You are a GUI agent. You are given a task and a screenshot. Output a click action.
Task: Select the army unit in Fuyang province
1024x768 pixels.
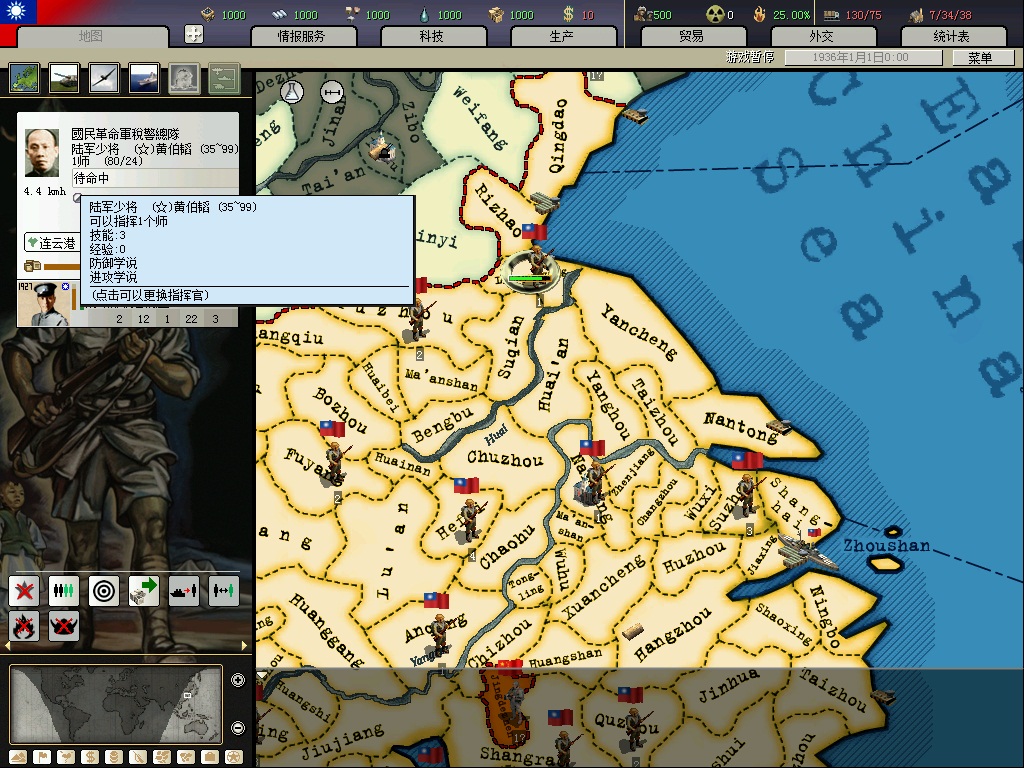[x=335, y=464]
